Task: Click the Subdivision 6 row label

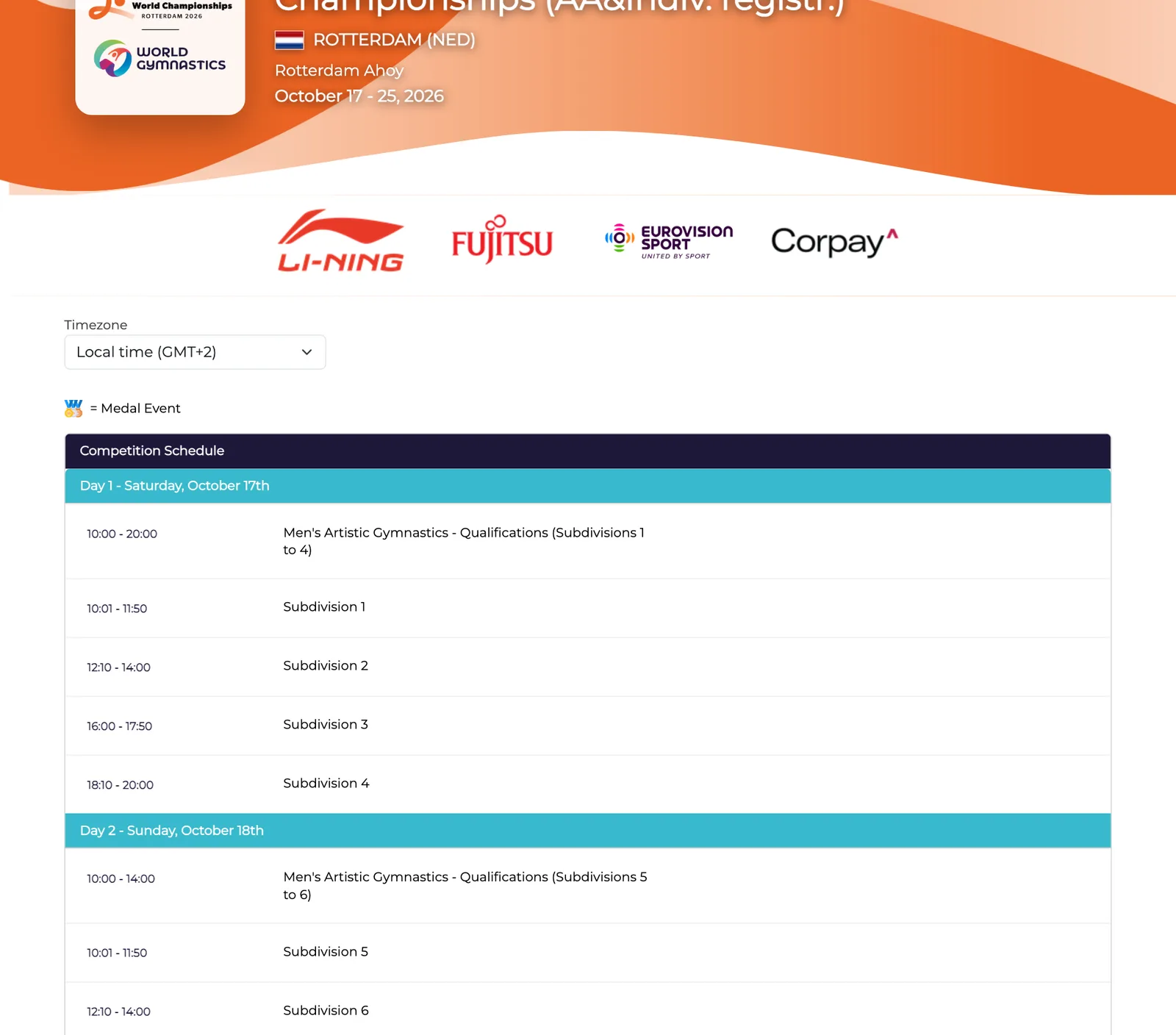Action: click(326, 1010)
